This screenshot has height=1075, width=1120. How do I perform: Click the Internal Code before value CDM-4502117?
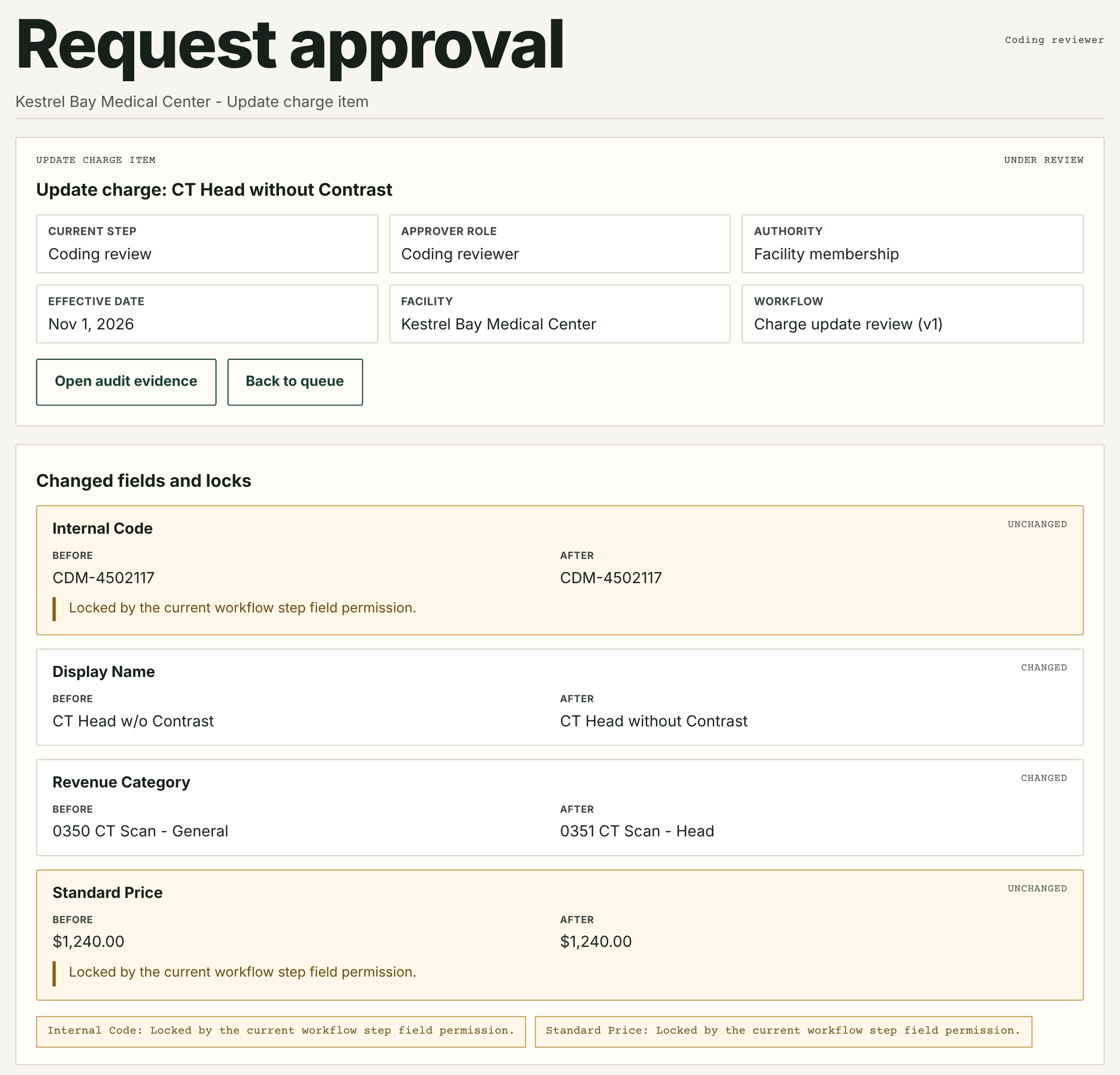tap(103, 578)
